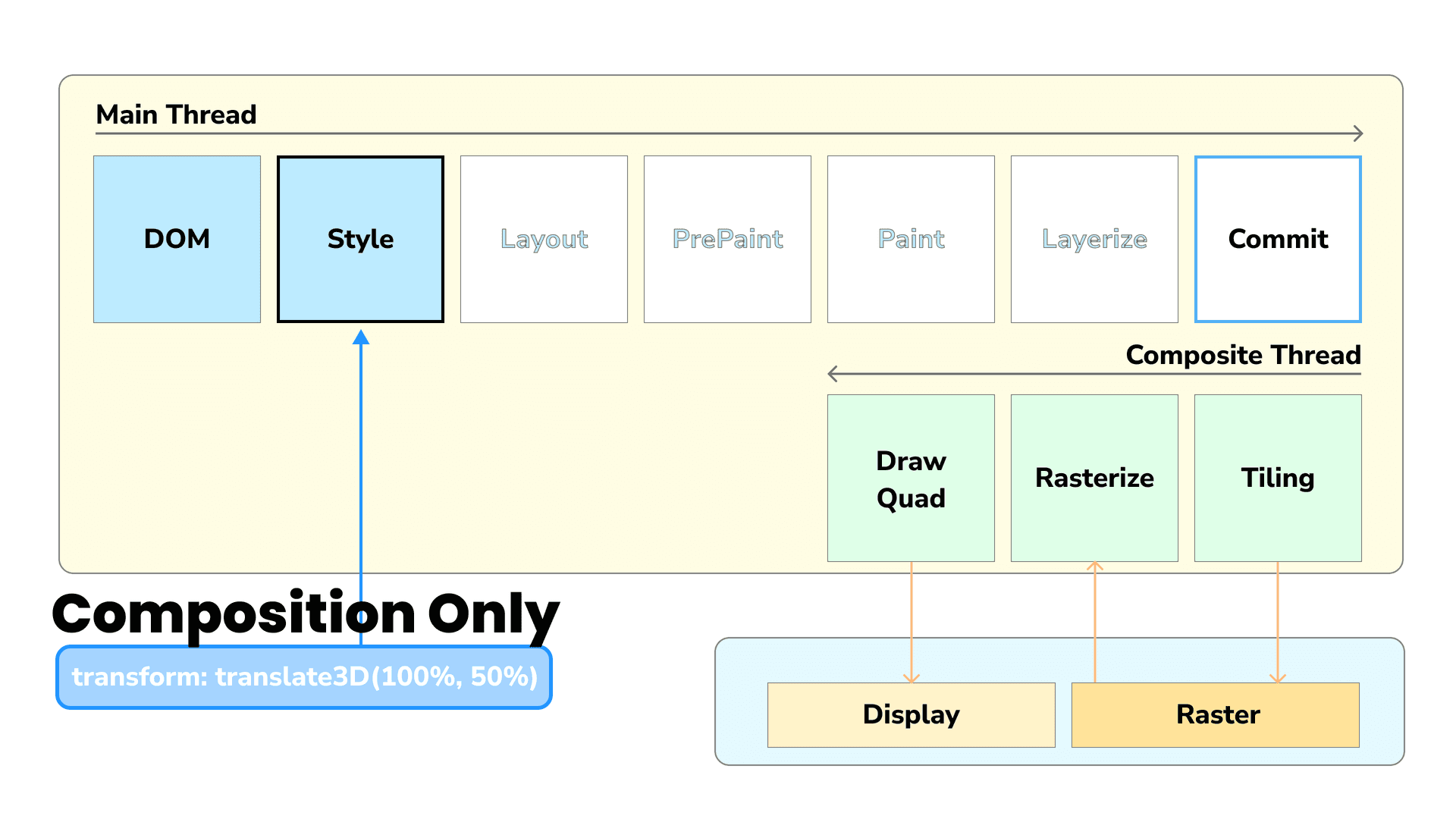Screen dimensions: 1456x819
Task: Click the Layerize stage box
Action: [1094, 239]
